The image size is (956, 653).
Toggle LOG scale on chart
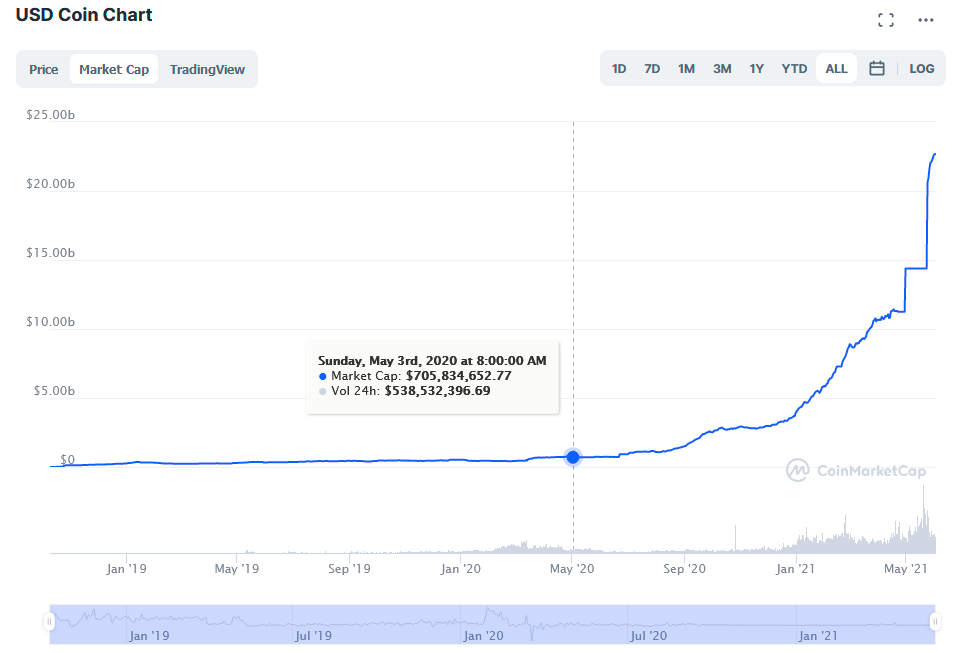coord(922,69)
